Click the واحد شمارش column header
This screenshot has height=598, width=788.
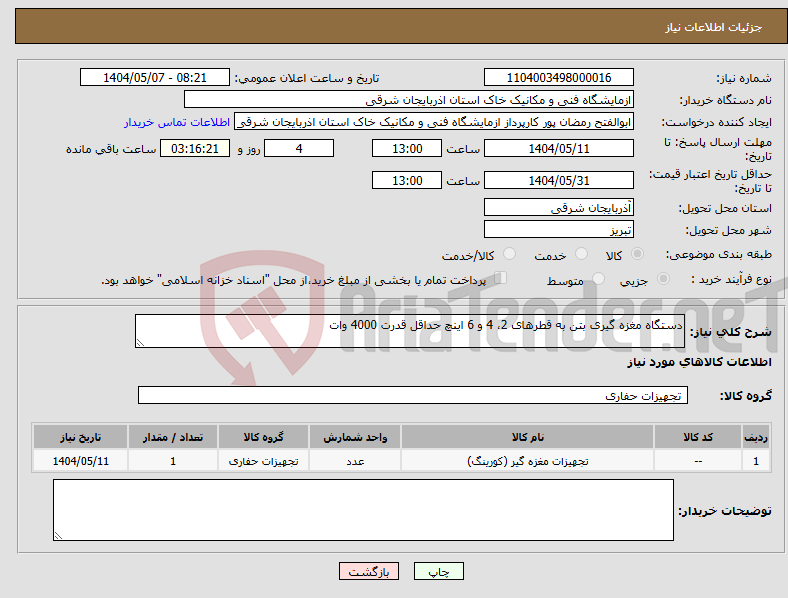coord(355,437)
